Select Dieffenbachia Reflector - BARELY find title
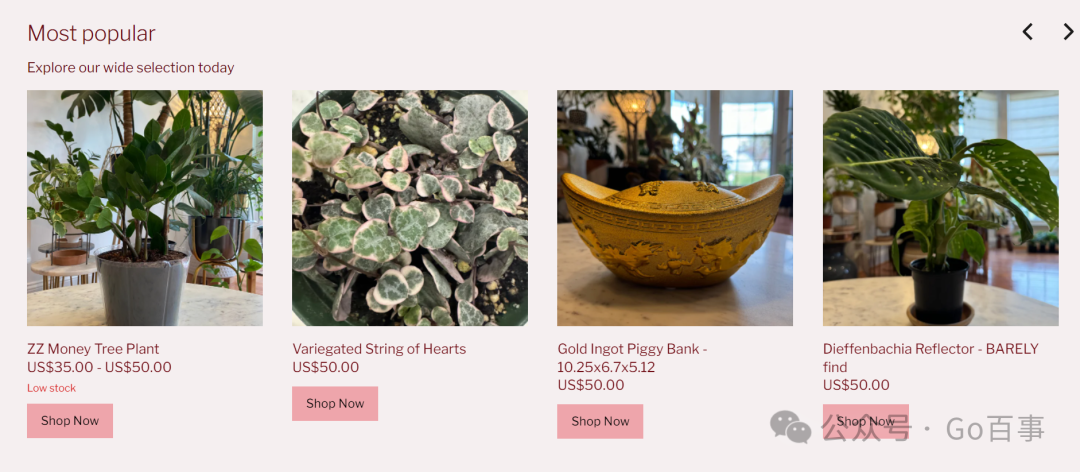Screen dimensions: 1080x472 [931, 358]
